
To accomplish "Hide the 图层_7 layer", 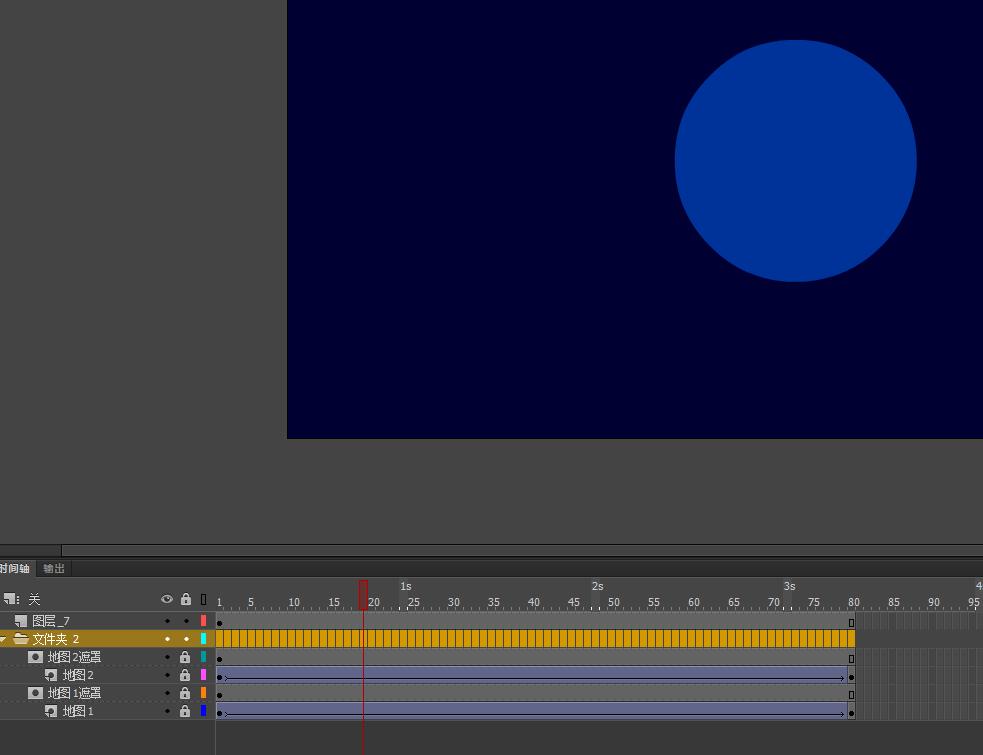I will pyautogui.click(x=167, y=621).
